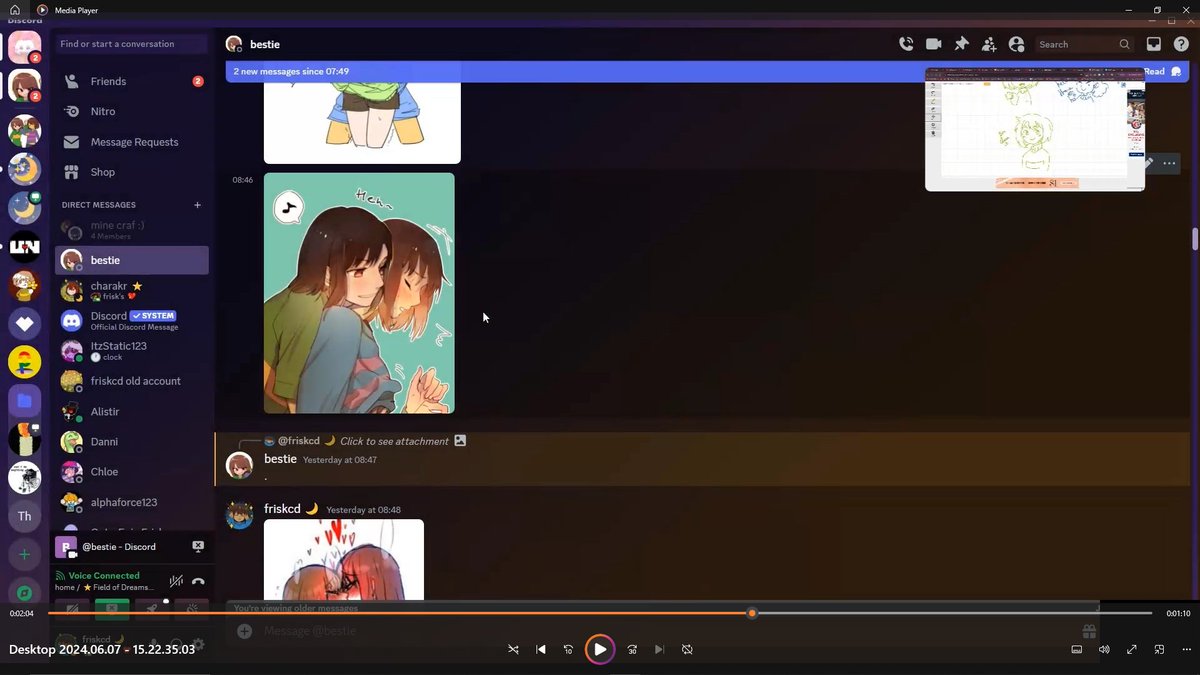Enter full screen in Media Player
The width and height of the screenshot is (1200, 675).
(1132, 649)
